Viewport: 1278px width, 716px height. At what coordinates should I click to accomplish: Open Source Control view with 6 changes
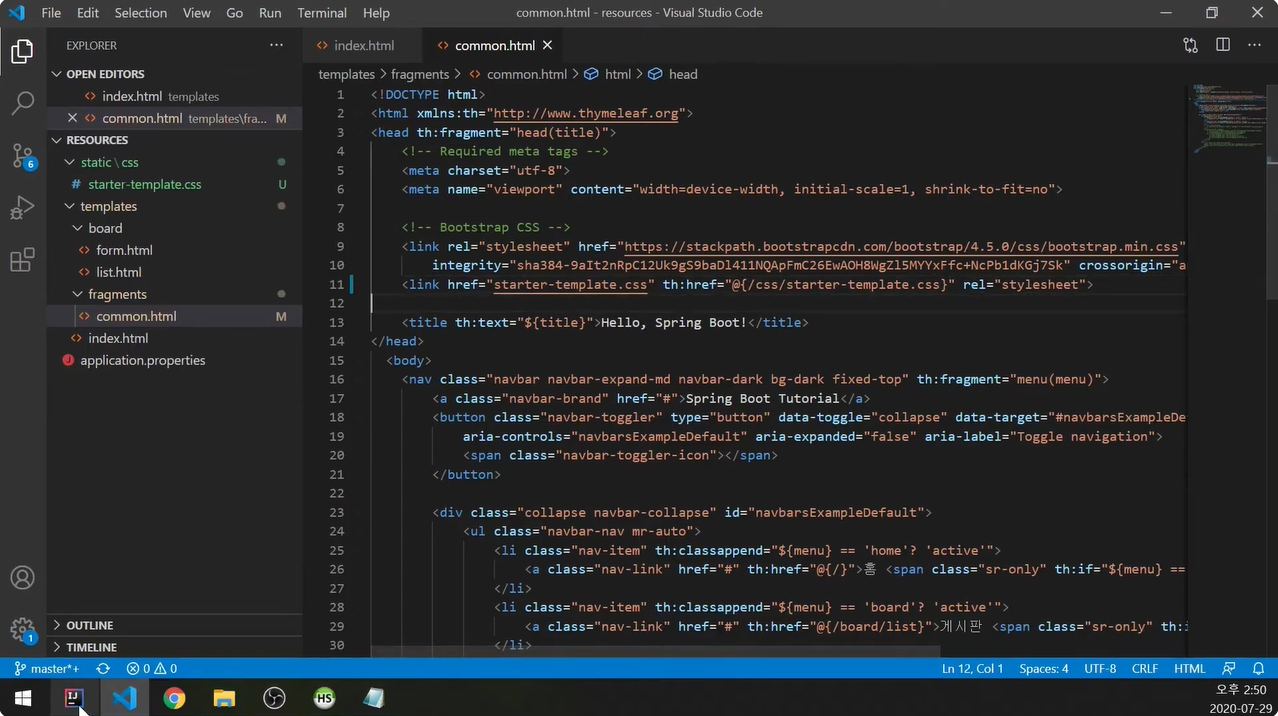(x=22, y=155)
